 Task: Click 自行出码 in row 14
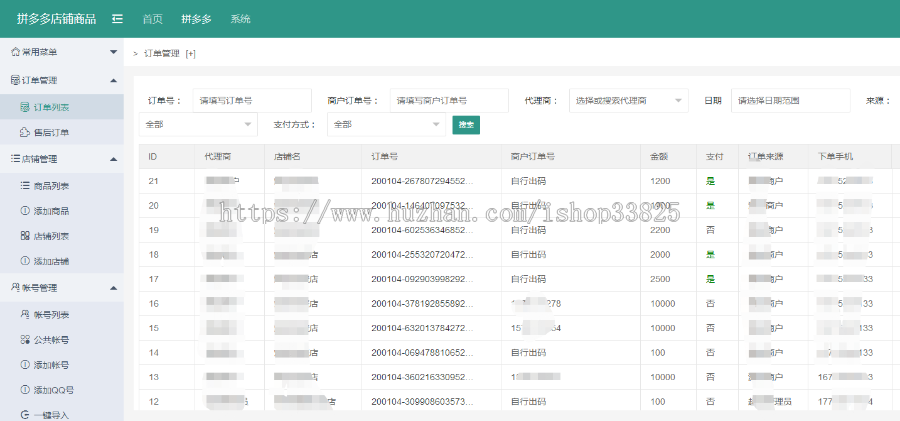[528, 352]
